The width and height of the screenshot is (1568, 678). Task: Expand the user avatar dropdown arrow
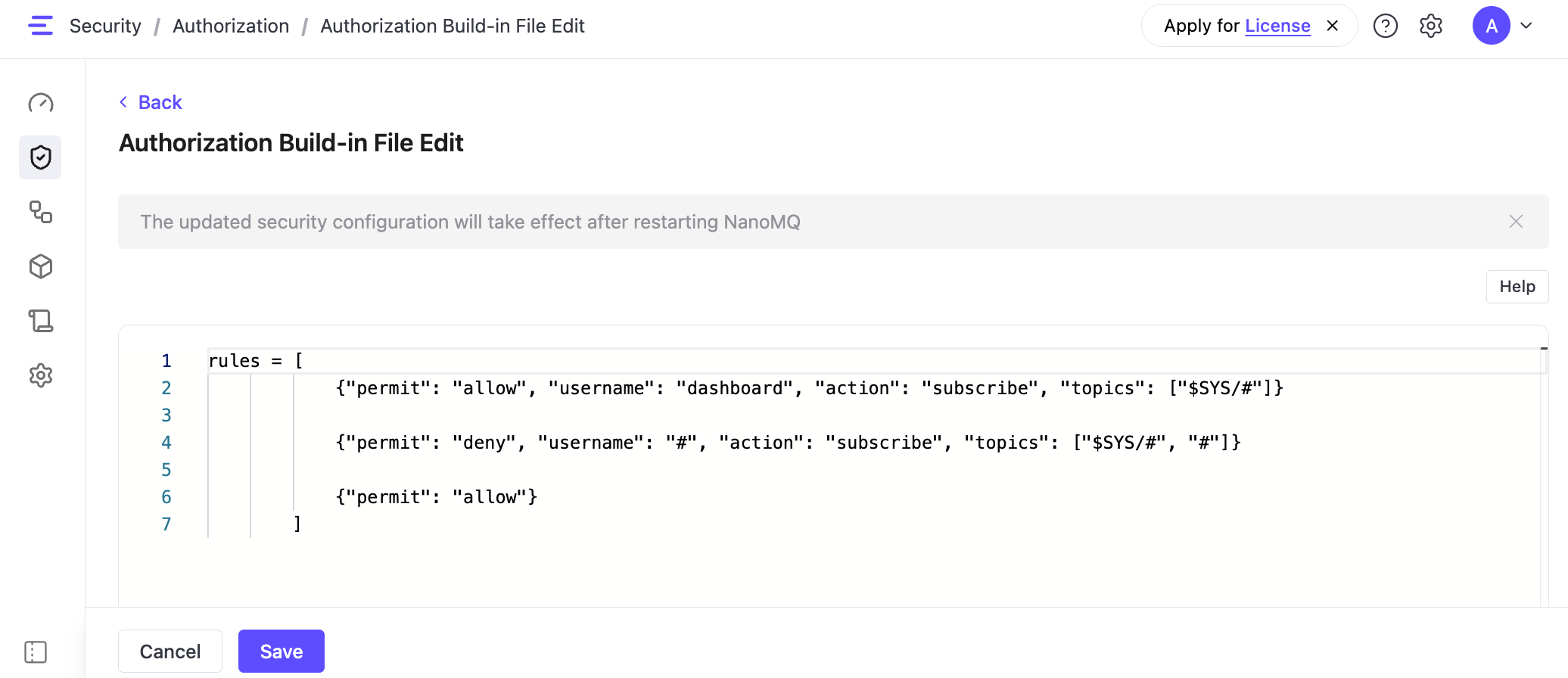point(1526,26)
